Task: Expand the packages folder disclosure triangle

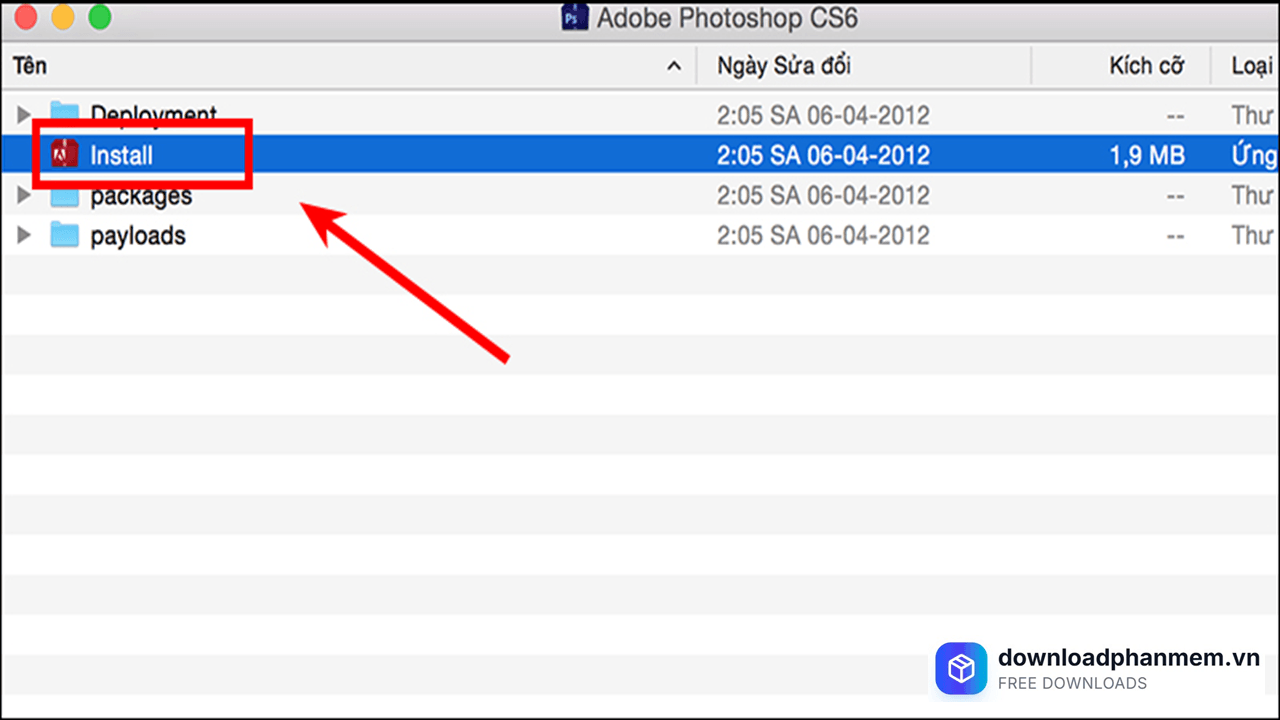Action: (24, 196)
